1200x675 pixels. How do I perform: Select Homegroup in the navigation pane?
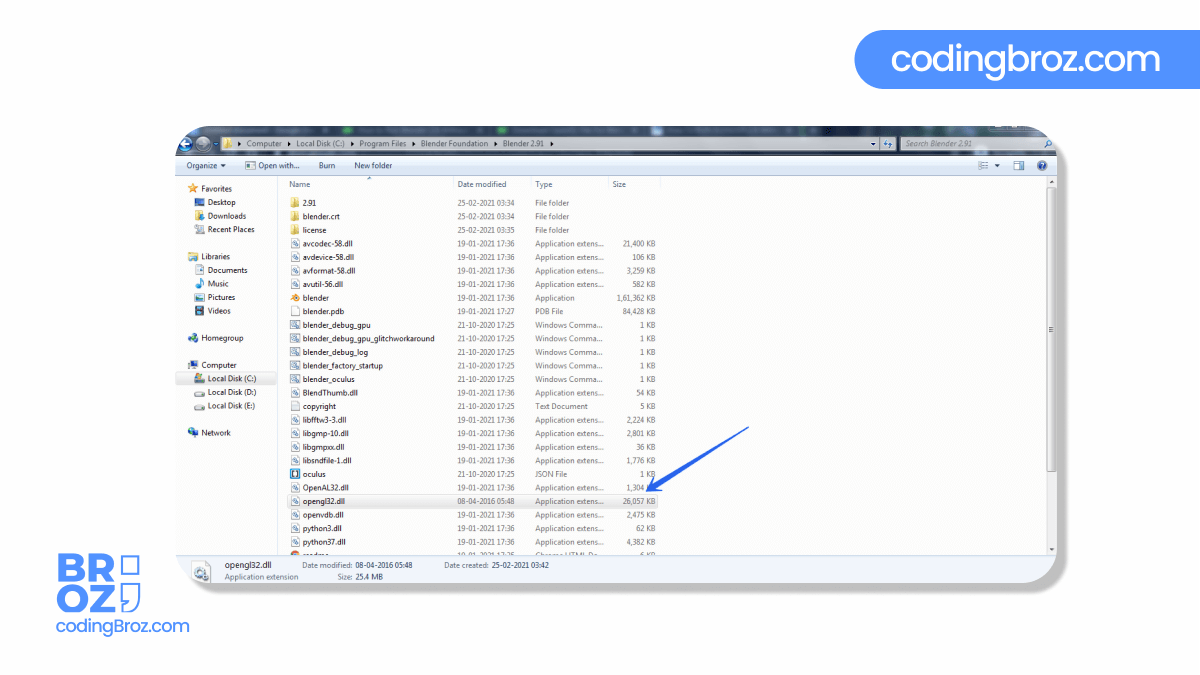pos(223,338)
